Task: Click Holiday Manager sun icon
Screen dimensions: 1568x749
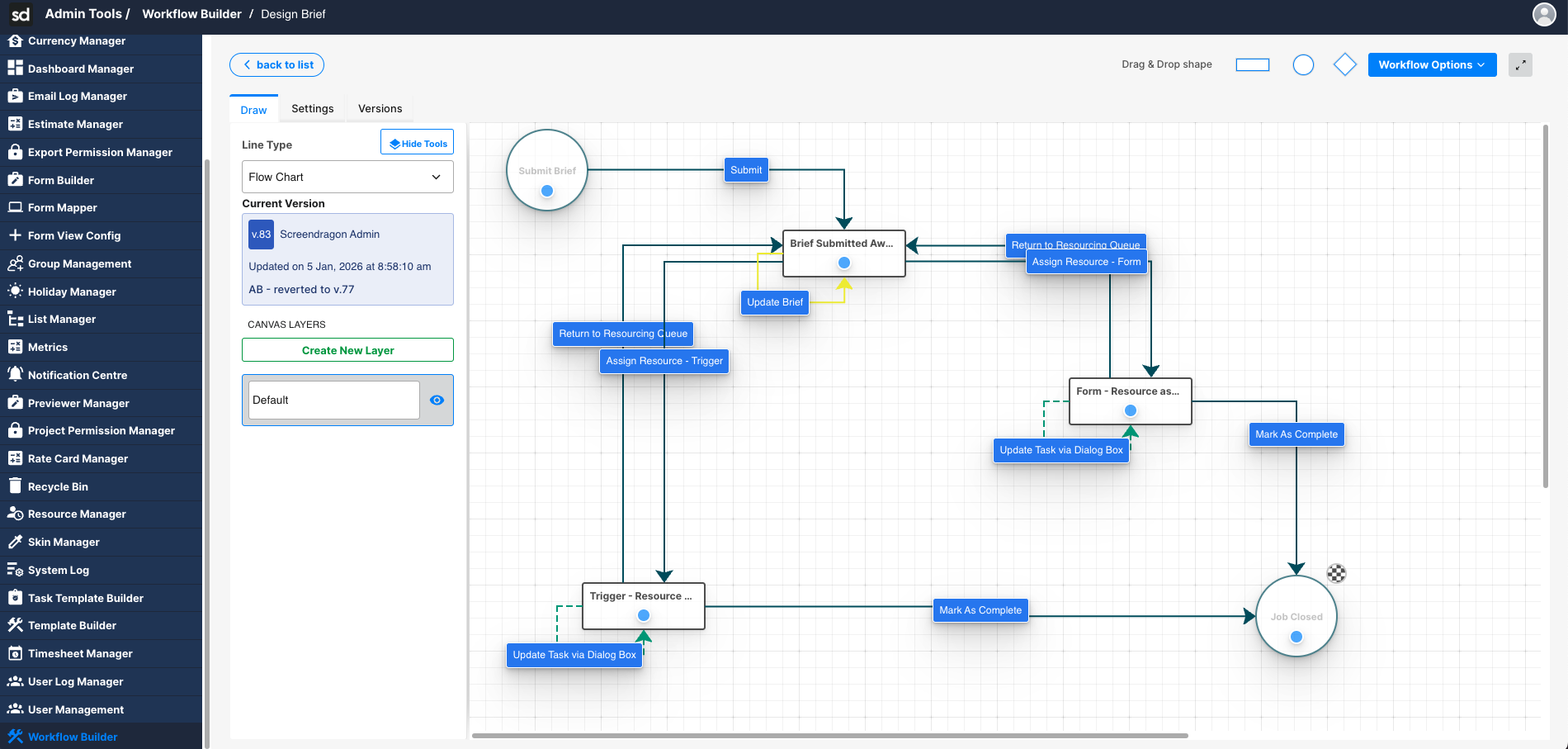Action: click(15, 292)
